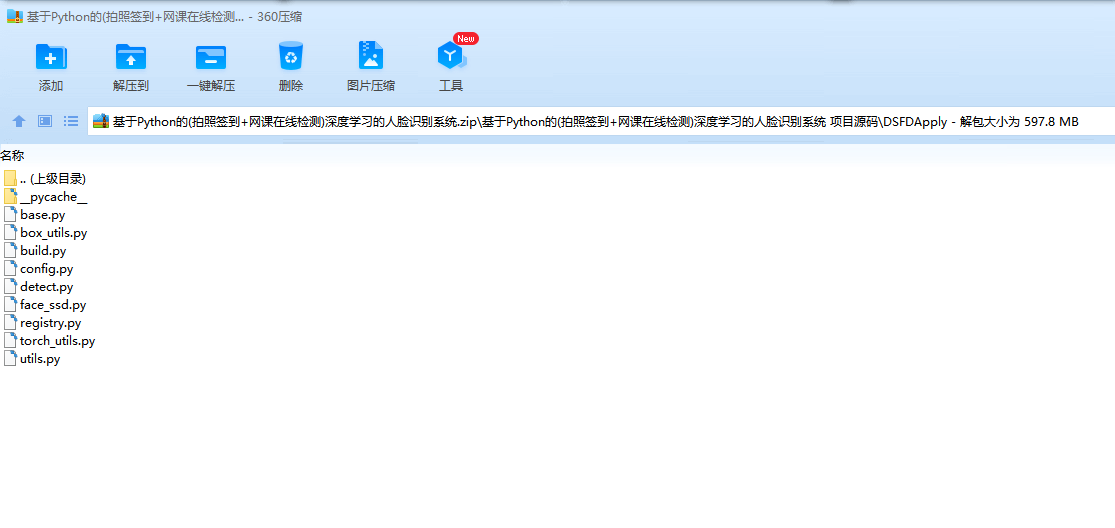1115x528 pixels.
Task: Select the face_ssd.py file
Action: (45, 305)
